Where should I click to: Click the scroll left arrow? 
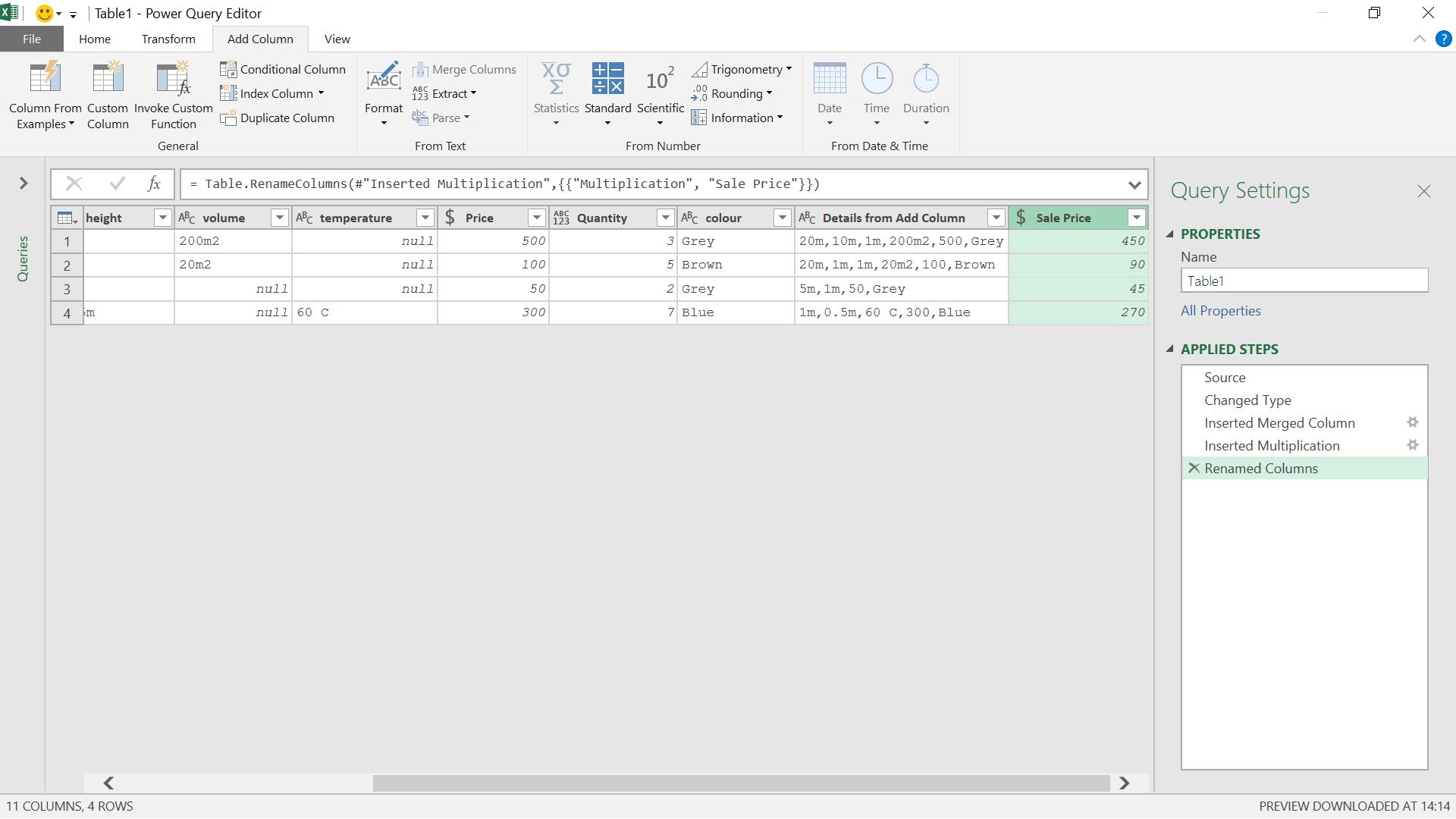point(108,783)
